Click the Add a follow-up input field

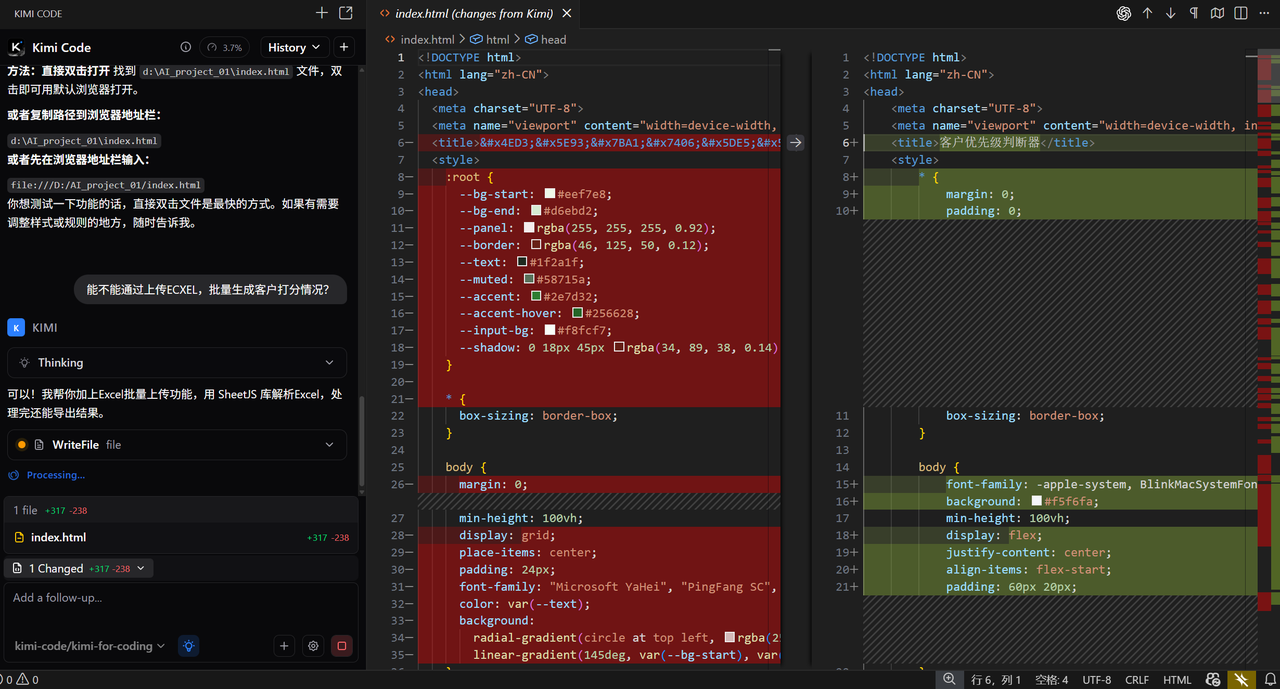tap(180, 598)
